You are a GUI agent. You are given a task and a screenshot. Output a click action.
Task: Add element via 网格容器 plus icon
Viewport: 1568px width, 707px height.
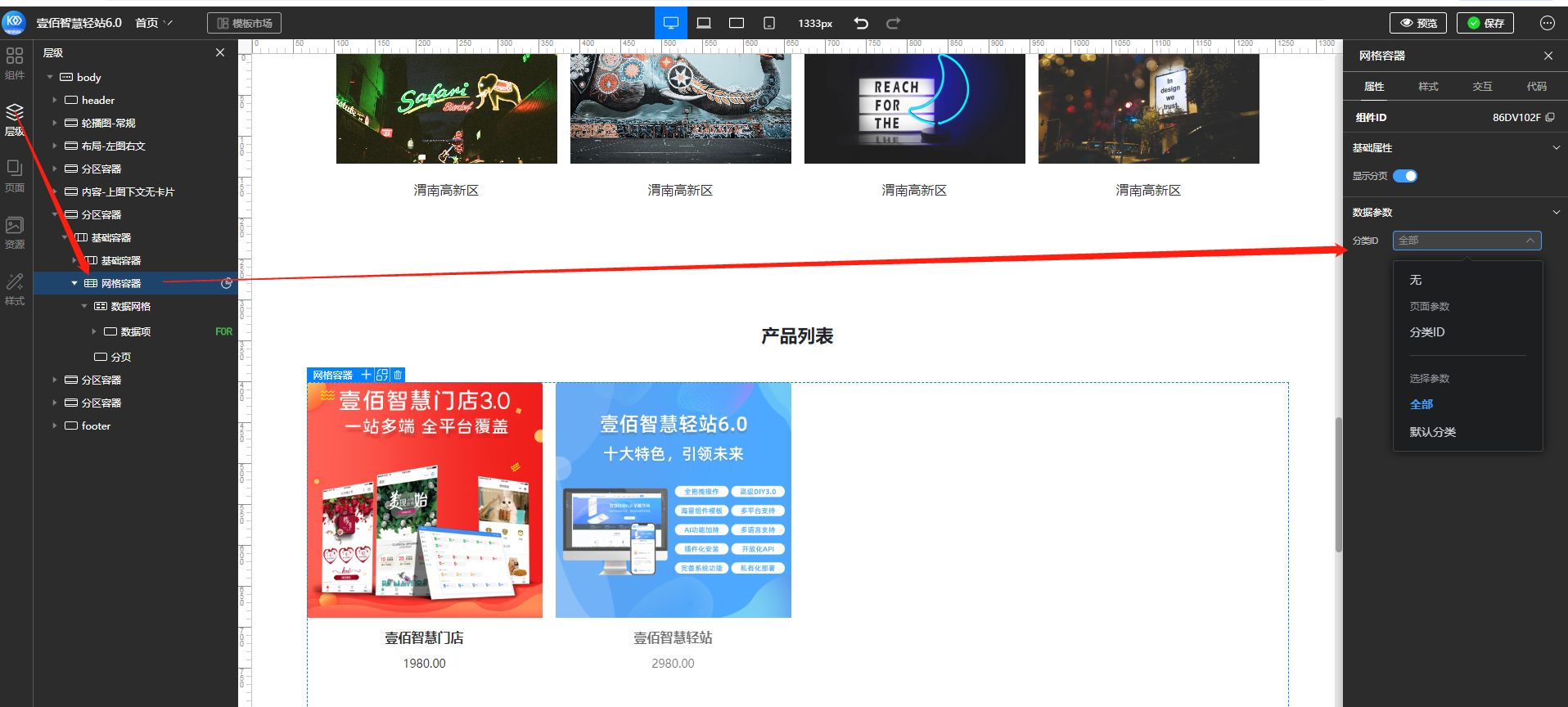click(x=367, y=375)
